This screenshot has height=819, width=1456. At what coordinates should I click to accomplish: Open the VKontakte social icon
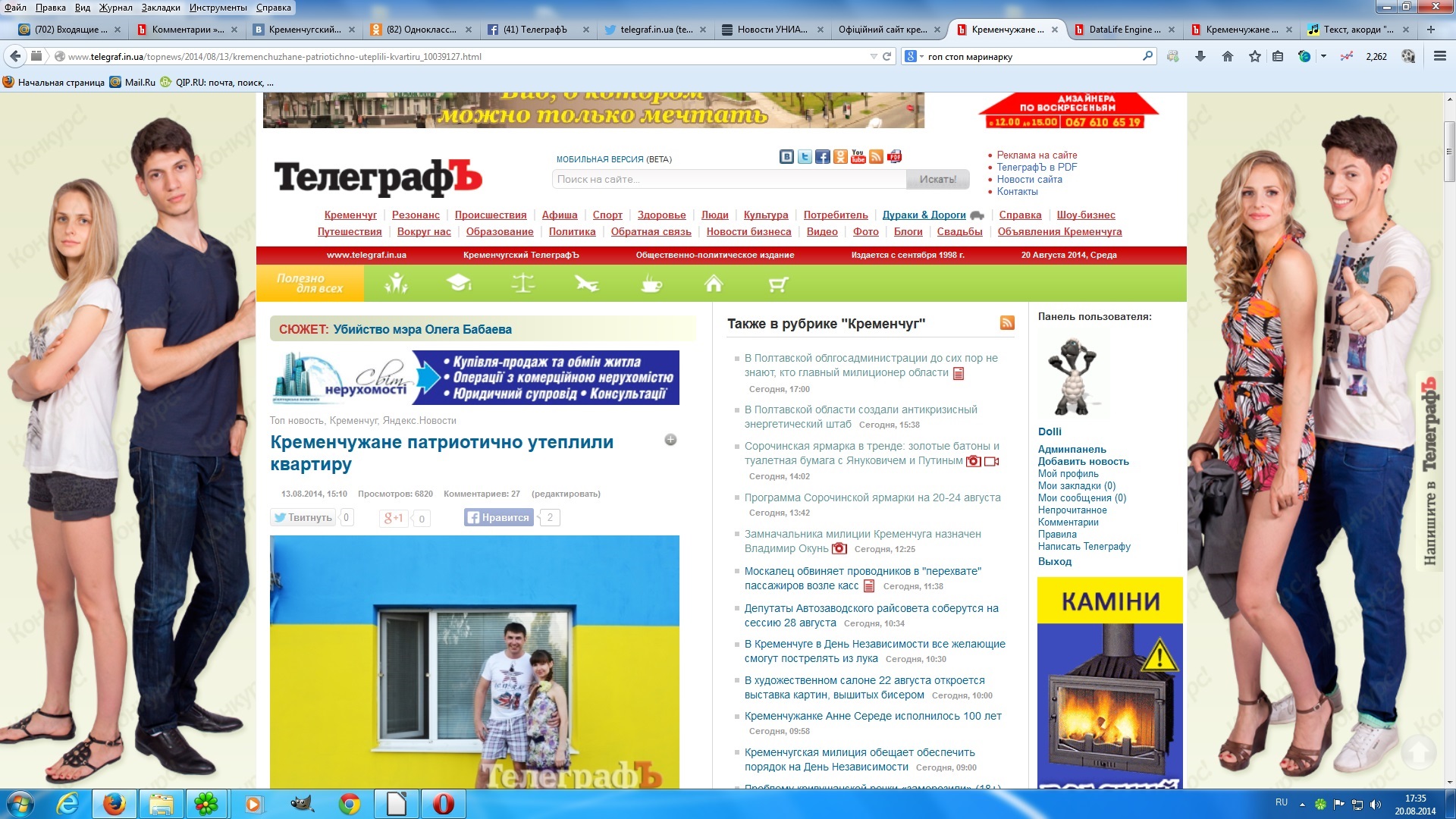click(786, 156)
